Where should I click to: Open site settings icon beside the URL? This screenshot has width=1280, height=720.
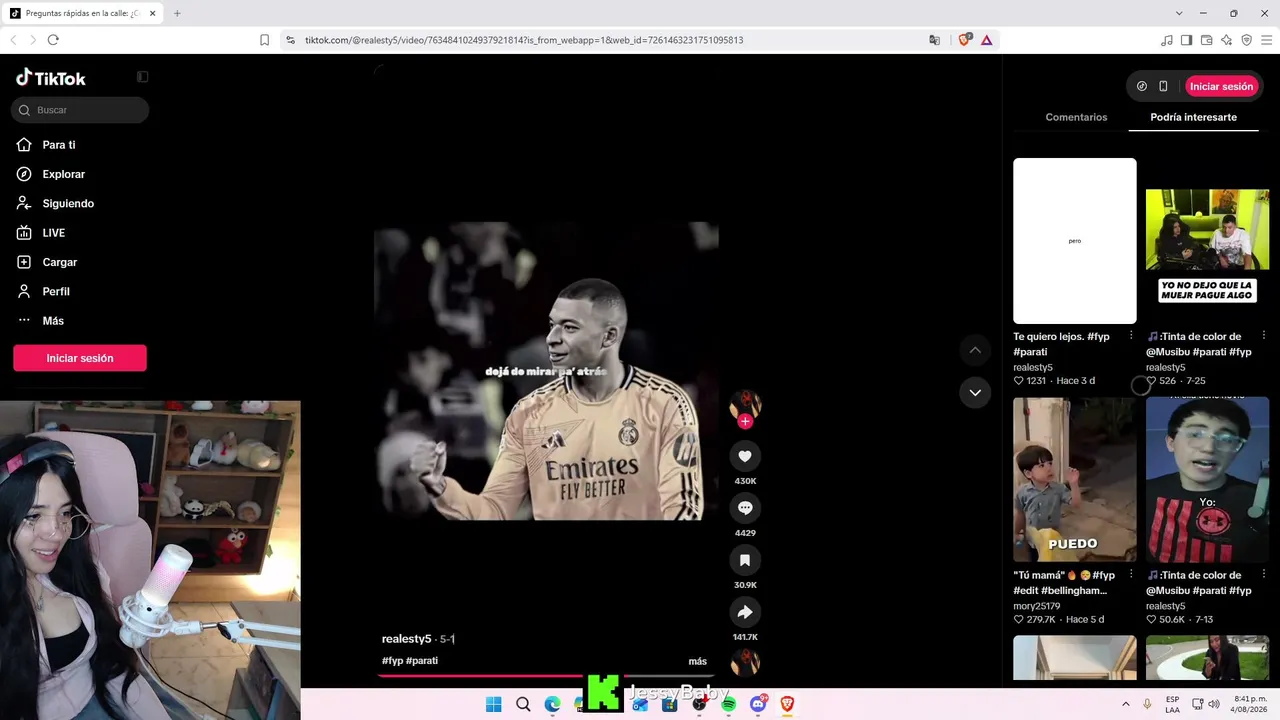[290, 40]
